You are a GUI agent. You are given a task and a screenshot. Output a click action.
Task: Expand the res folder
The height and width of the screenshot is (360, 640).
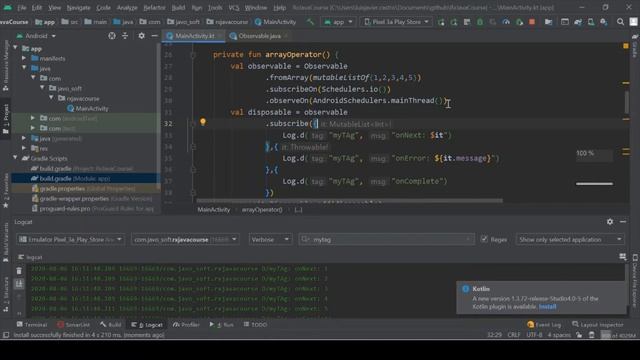tap(24, 148)
